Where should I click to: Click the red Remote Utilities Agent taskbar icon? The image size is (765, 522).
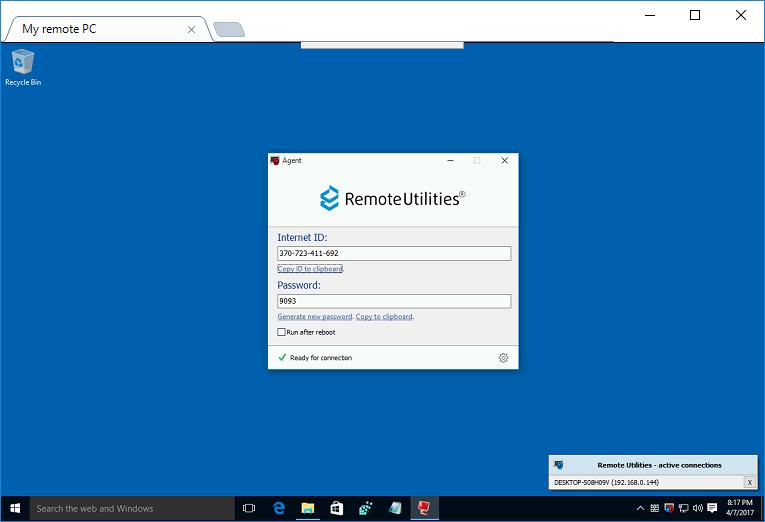coord(424,508)
